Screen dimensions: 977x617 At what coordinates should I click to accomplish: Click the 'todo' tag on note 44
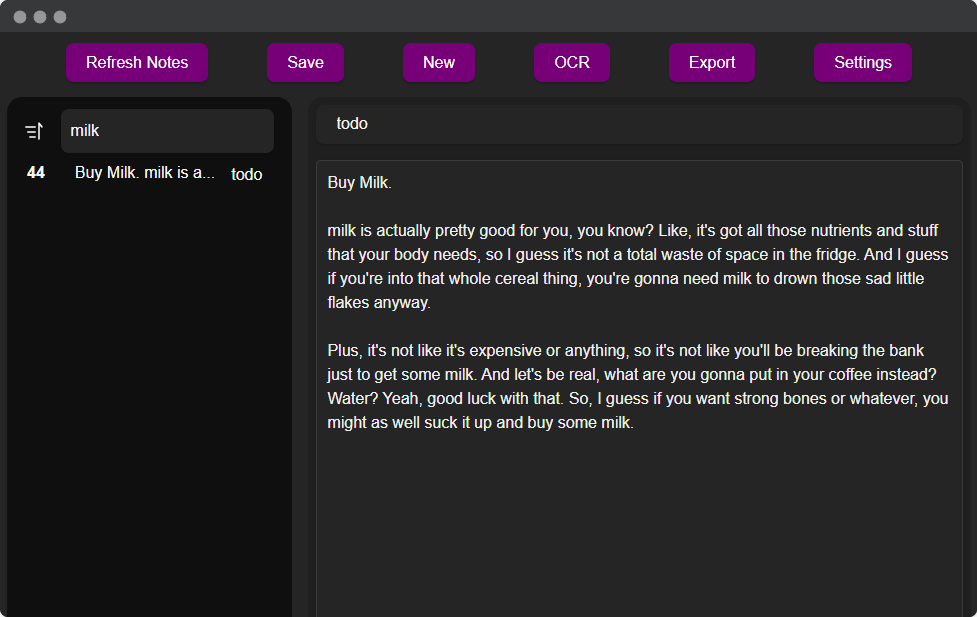(x=246, y=173)
